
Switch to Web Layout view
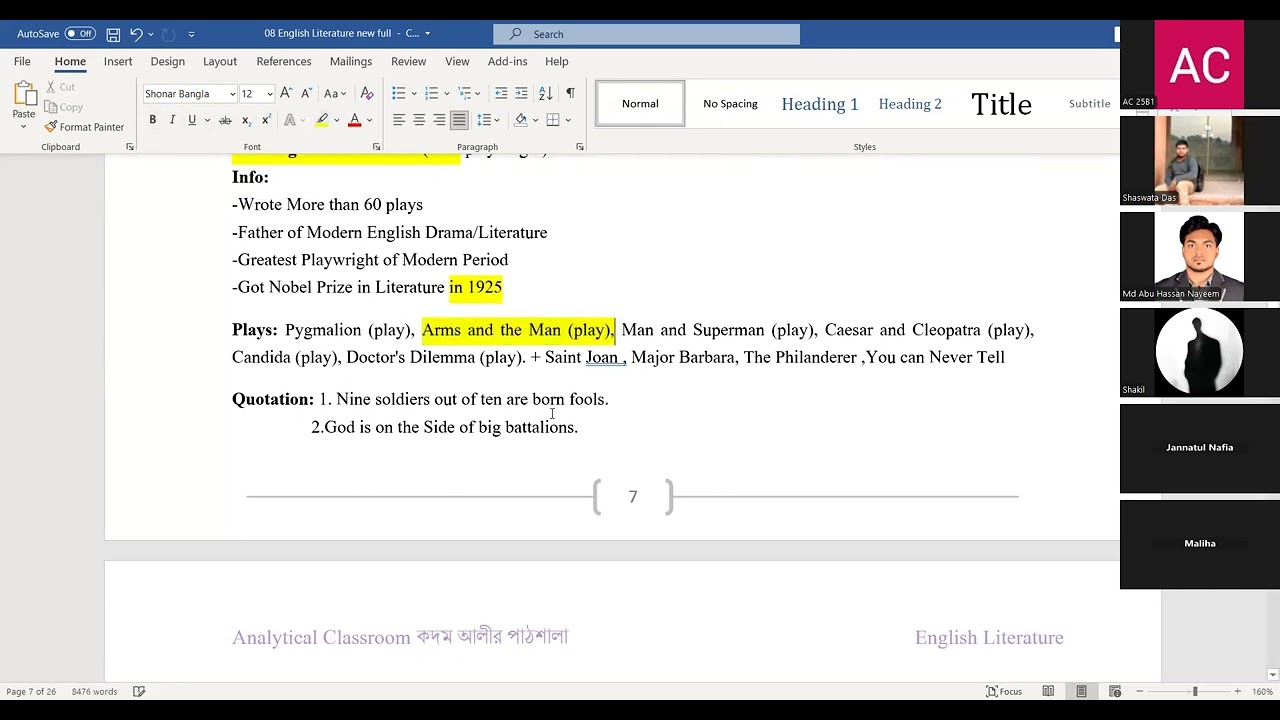pos(1115,691)
